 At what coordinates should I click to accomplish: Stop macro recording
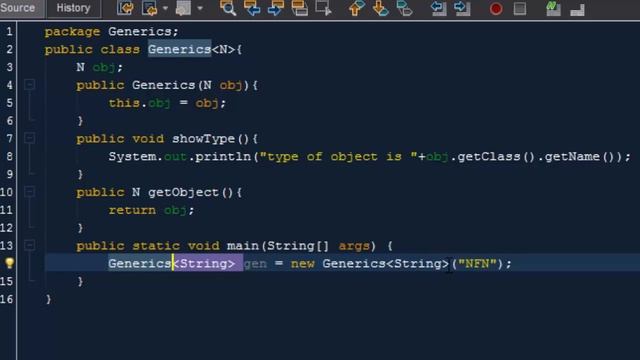(520, 9)
